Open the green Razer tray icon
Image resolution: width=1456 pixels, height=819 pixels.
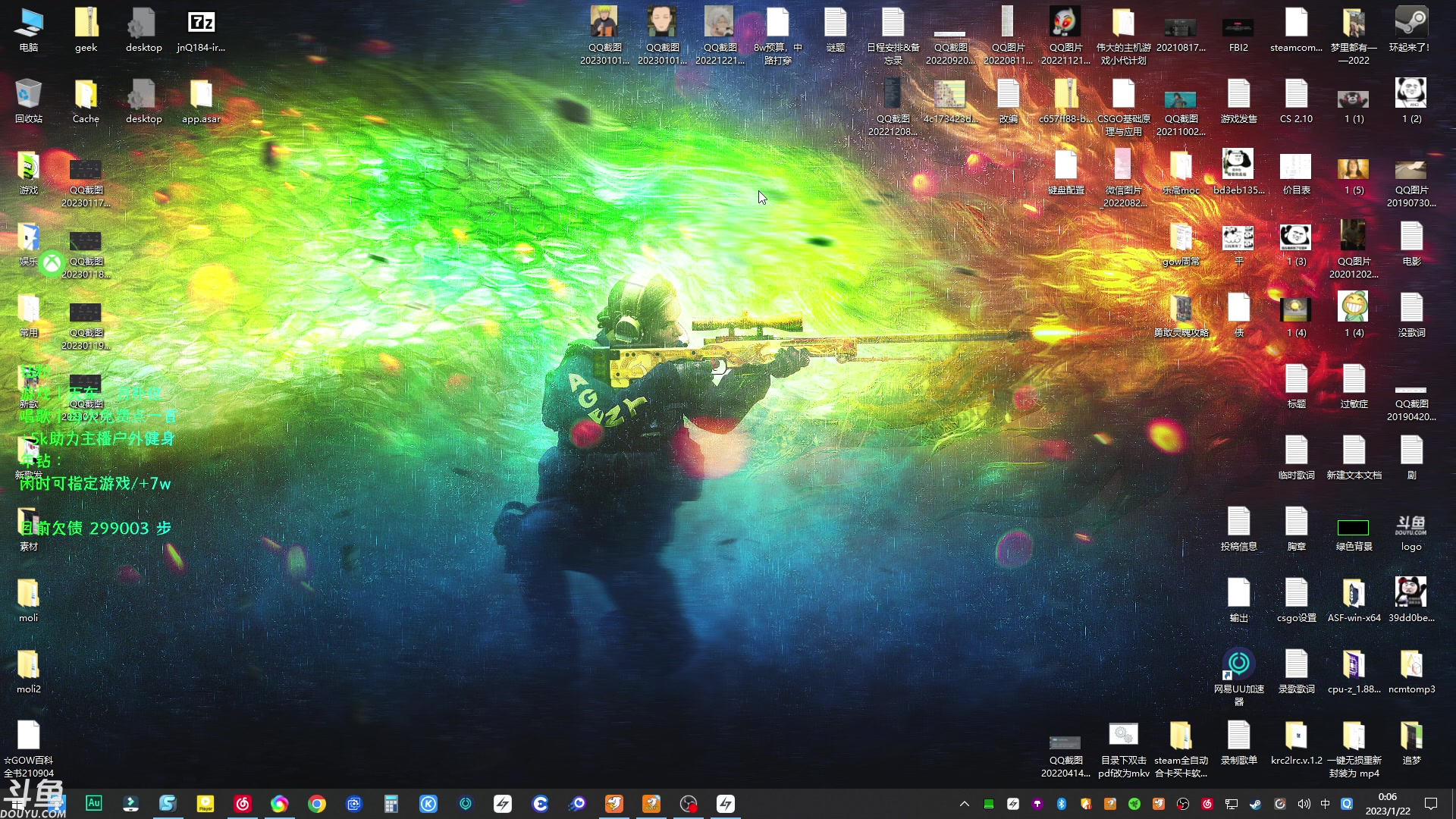(x=1134, y=803)
